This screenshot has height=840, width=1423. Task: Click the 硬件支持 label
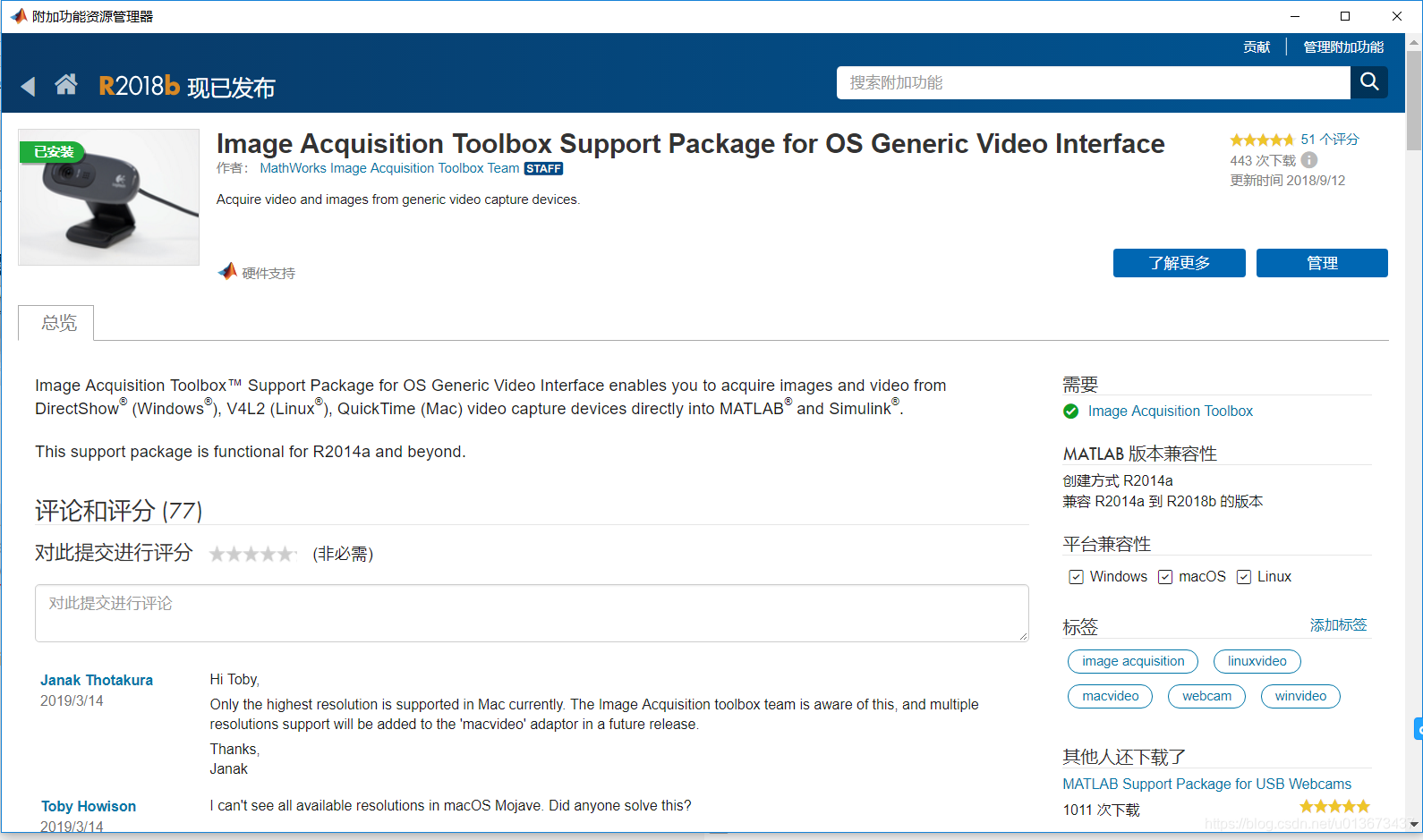click(x=268, y=273)
